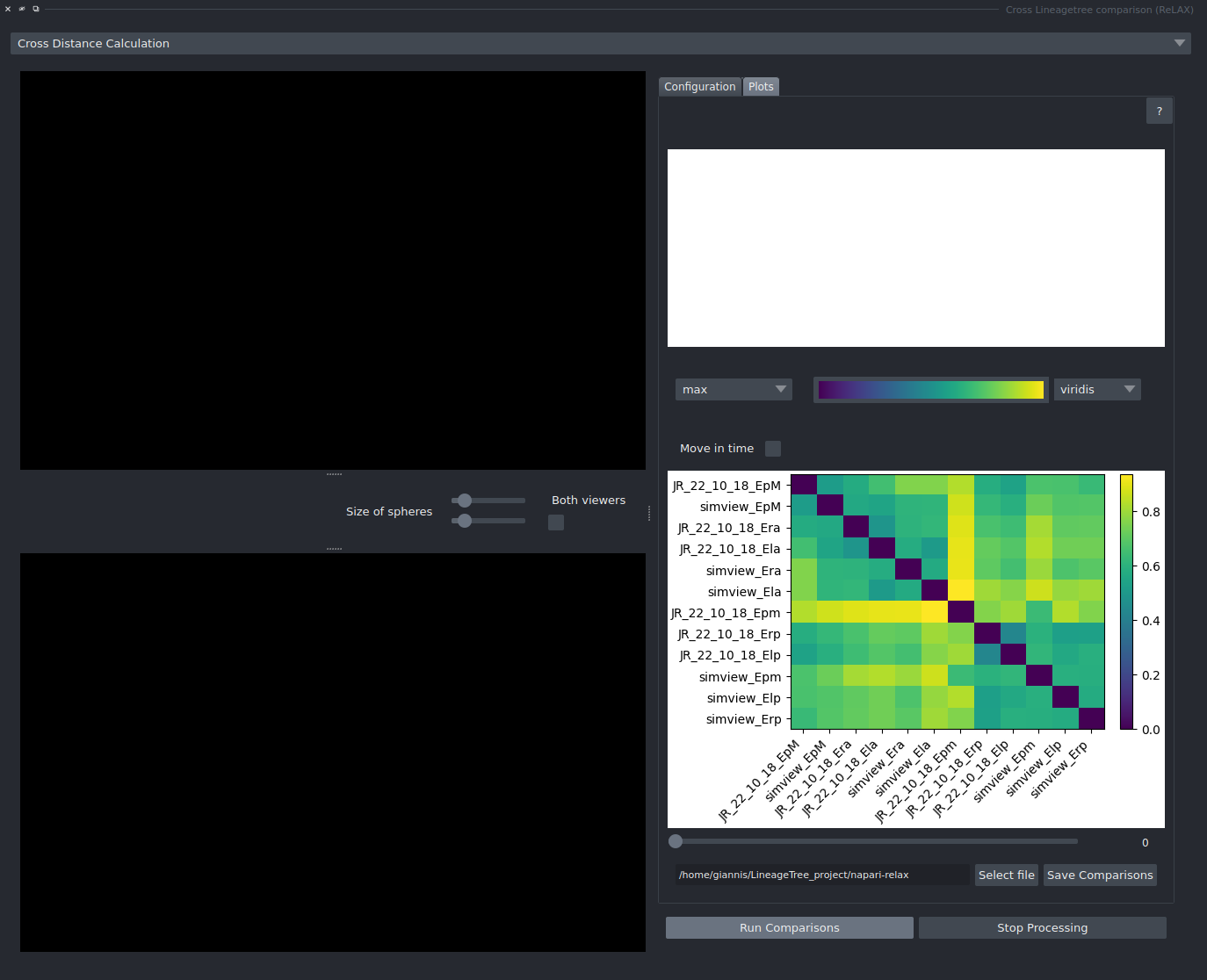The image size is (1207, 980).
Task: Collapse the Cross Distance Calculation section
Action: point(1180,43)
